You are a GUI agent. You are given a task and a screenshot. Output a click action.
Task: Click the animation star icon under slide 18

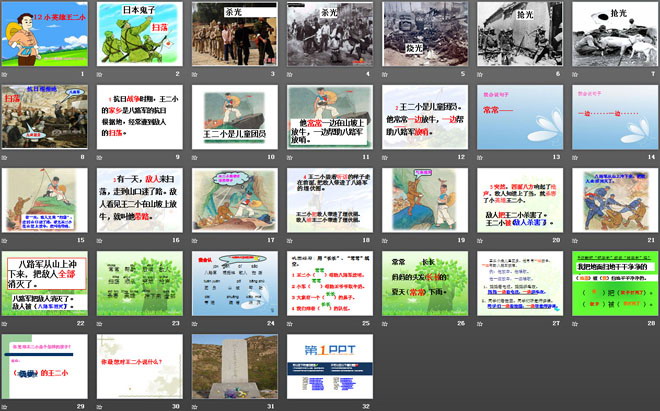(x=290, y=240)
